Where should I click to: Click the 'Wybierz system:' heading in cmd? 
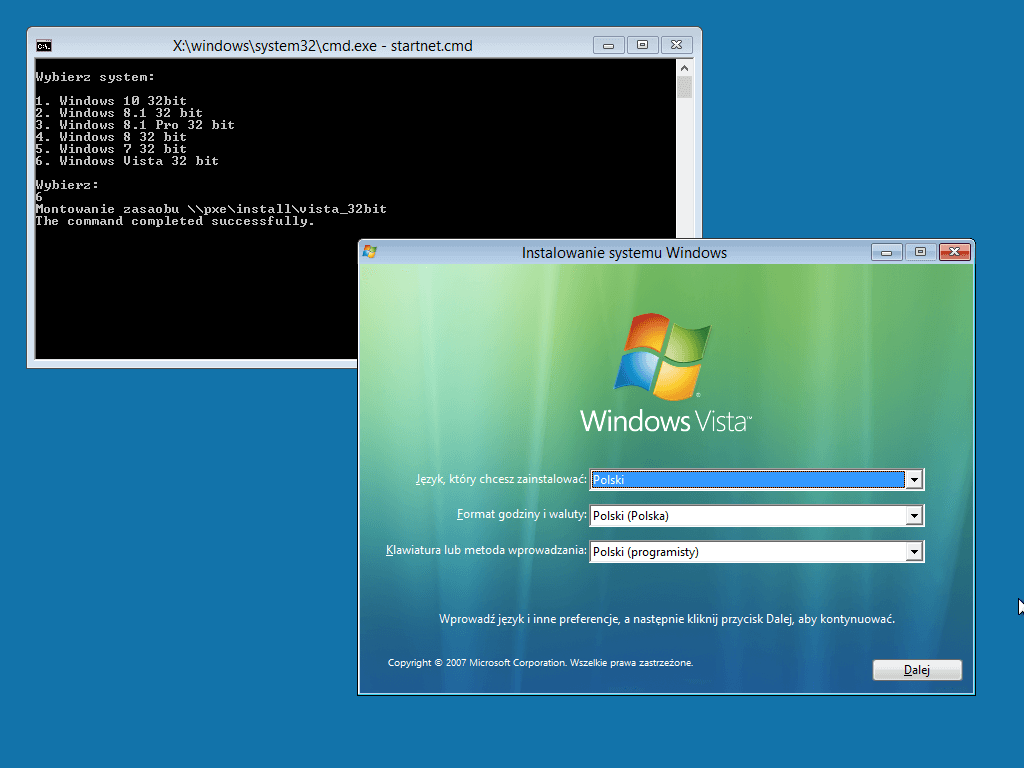(x=95, y=77)
